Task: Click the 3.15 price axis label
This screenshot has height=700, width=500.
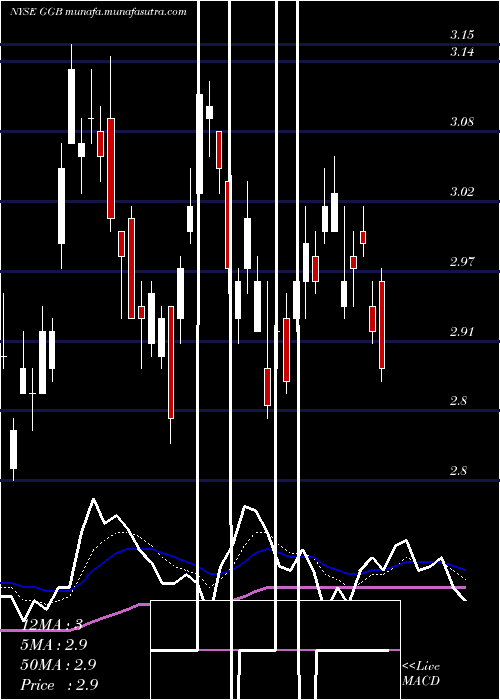Action: tap(462, 35)
